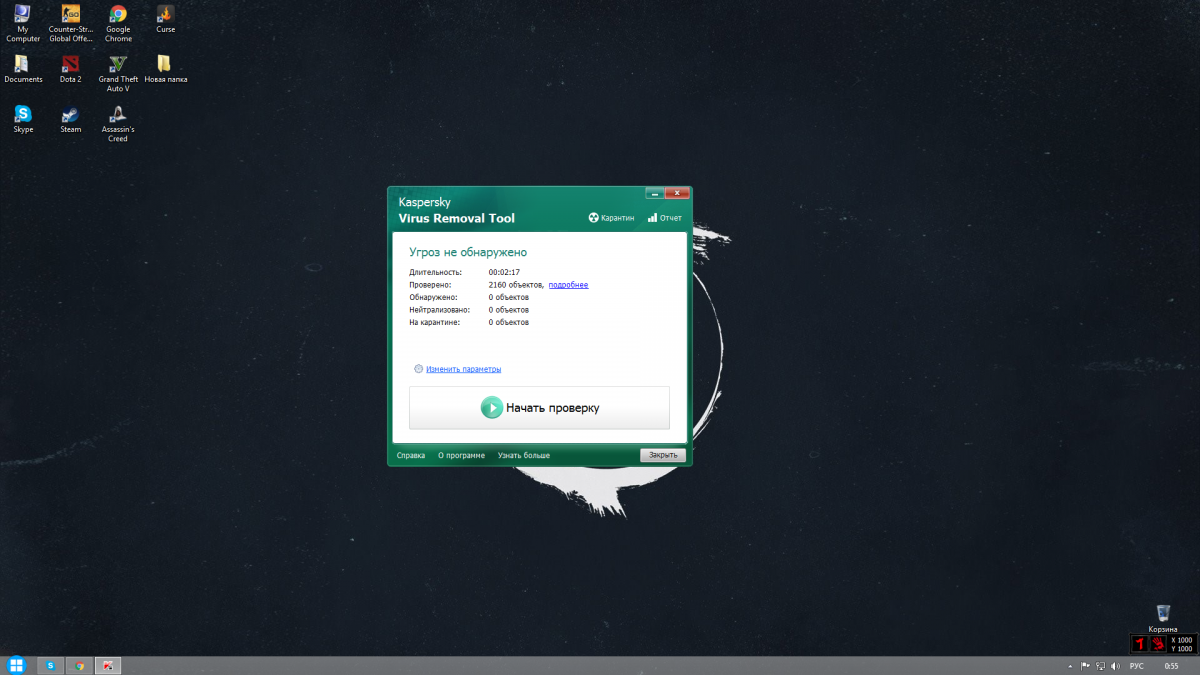
Task: Click Skype in the taskbar
Action: [50, 665]
